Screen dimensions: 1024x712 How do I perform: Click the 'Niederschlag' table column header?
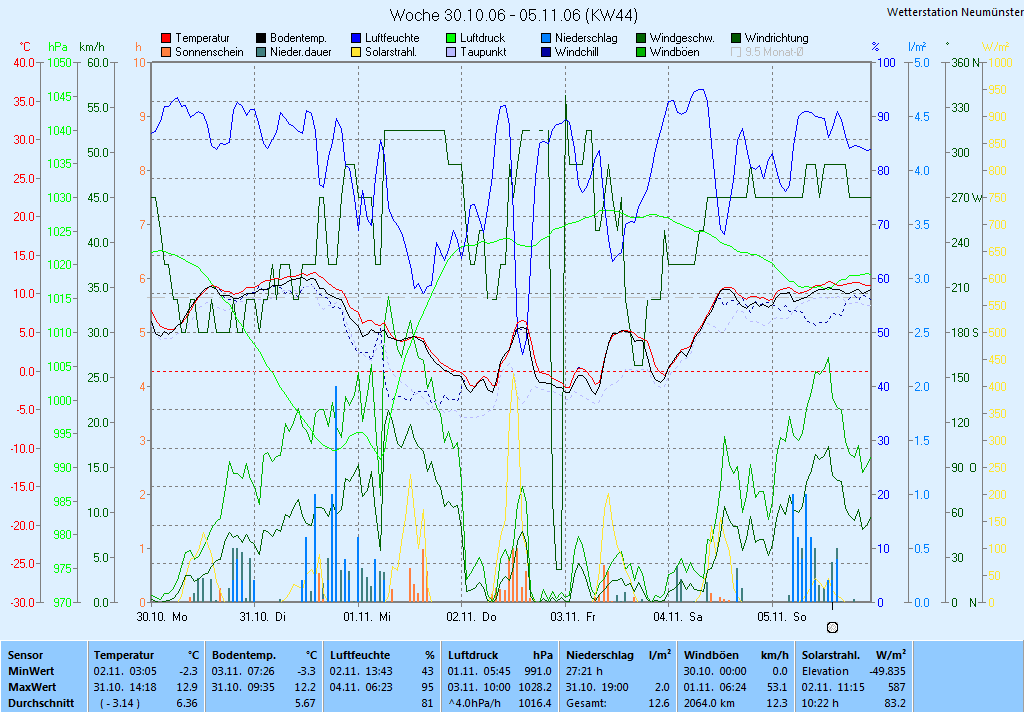tap(600, 655)
